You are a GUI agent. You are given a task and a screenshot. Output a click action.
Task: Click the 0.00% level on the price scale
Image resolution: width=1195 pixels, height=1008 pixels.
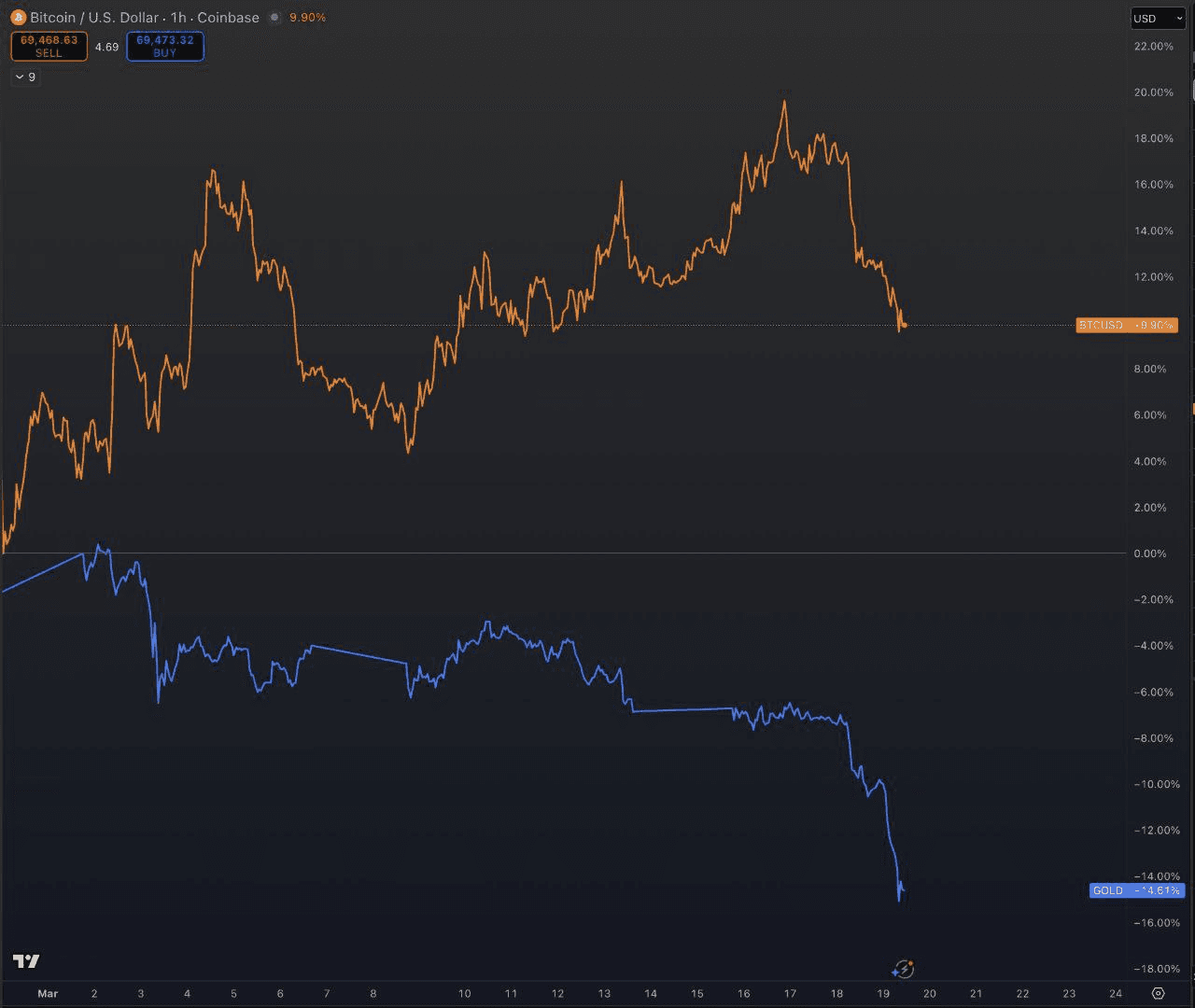pos(1149,553)
